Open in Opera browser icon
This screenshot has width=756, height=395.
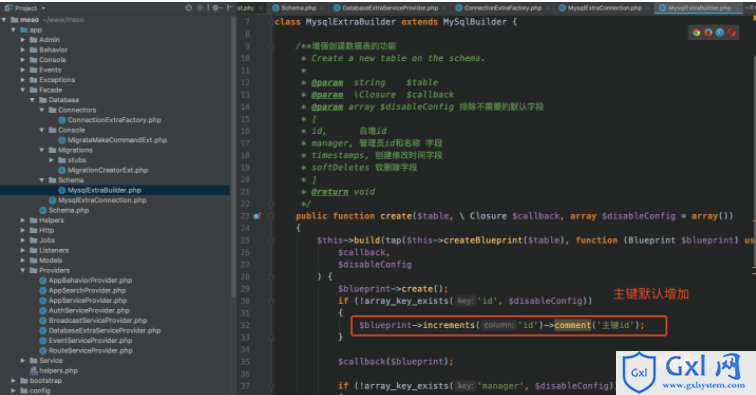pos(731,32)
